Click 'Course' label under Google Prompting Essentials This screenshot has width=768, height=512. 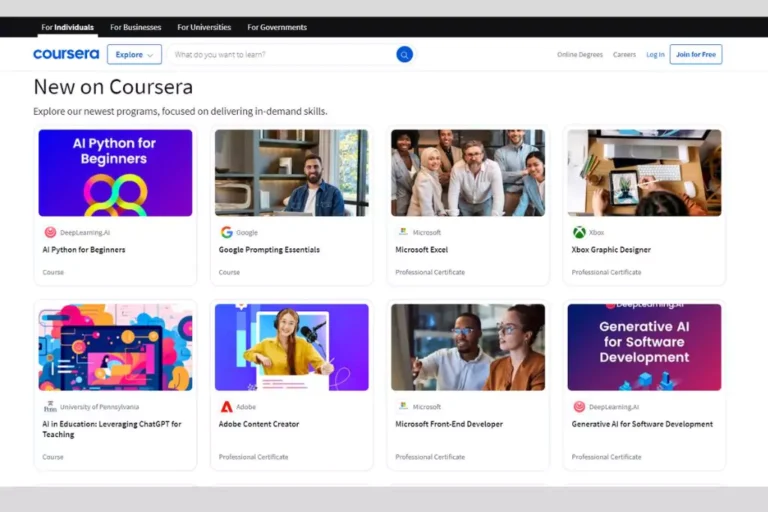229,272
